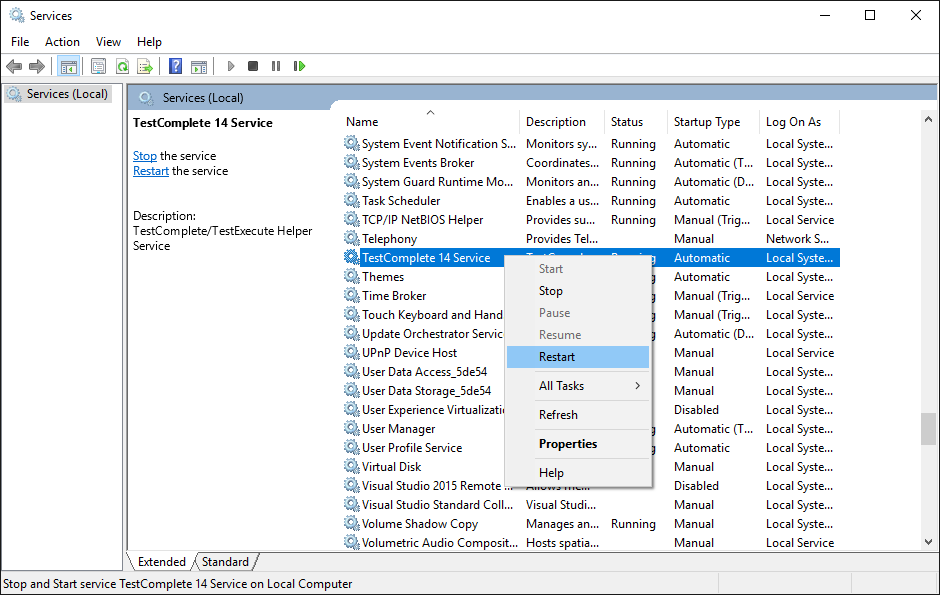The width and height of the screenshot is (940, 595).
Task: Stop the selected service via the square toolbar icon
Action: click(254, 66)
